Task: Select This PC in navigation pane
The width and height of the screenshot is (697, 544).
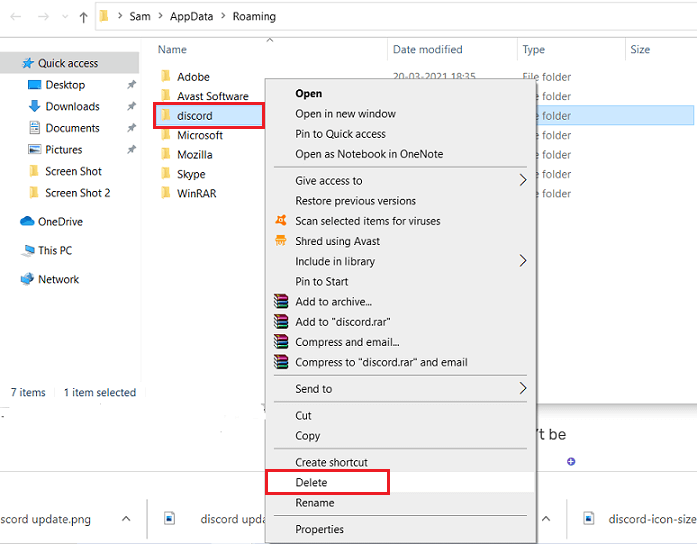Action: (55, 251)
